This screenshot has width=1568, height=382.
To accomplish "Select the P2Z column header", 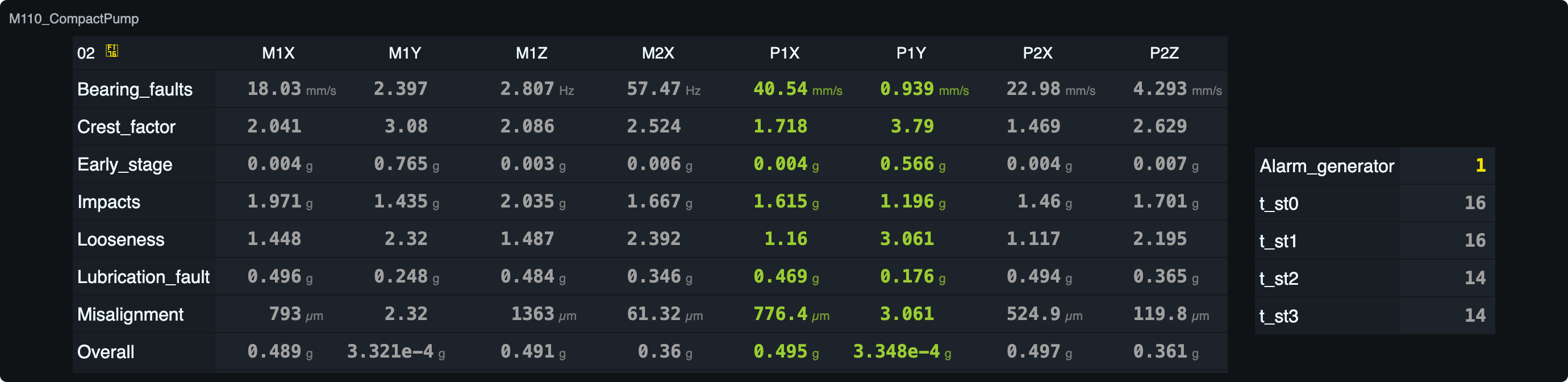I will tap(1165, 53).
